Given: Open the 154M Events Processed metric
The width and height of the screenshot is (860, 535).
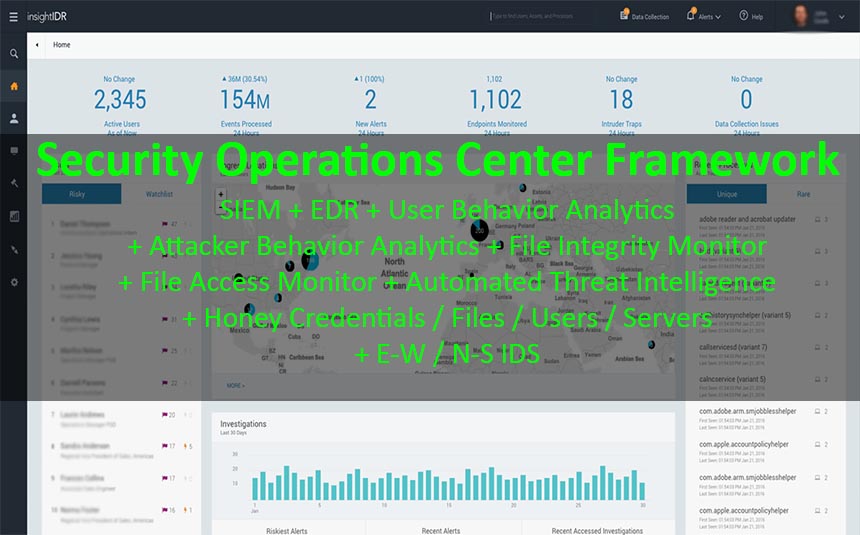Looking at the screenshot, I should [245, 100].
